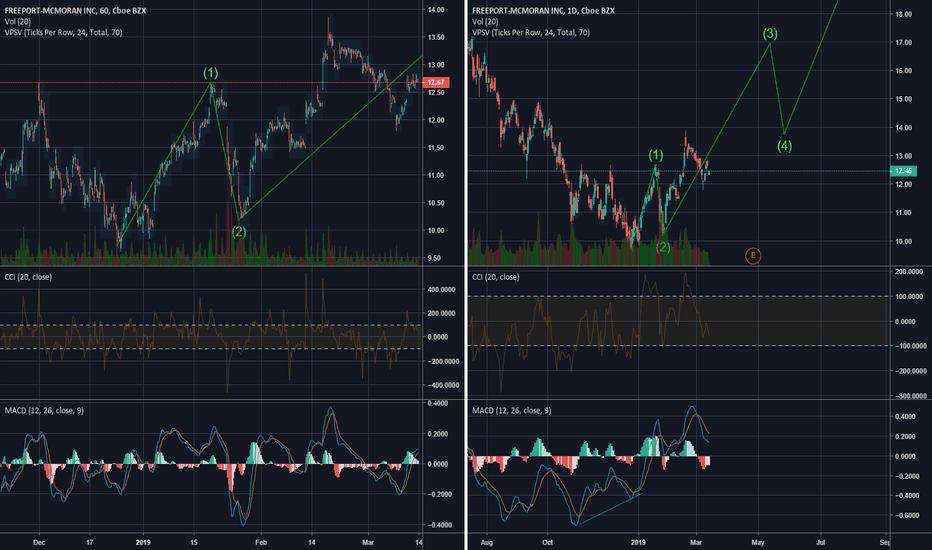Image resolution: width=932 pixels, height=550 pixels.
Task: Click Mar on 60-minute chart time axis
Action: point(368,542)
